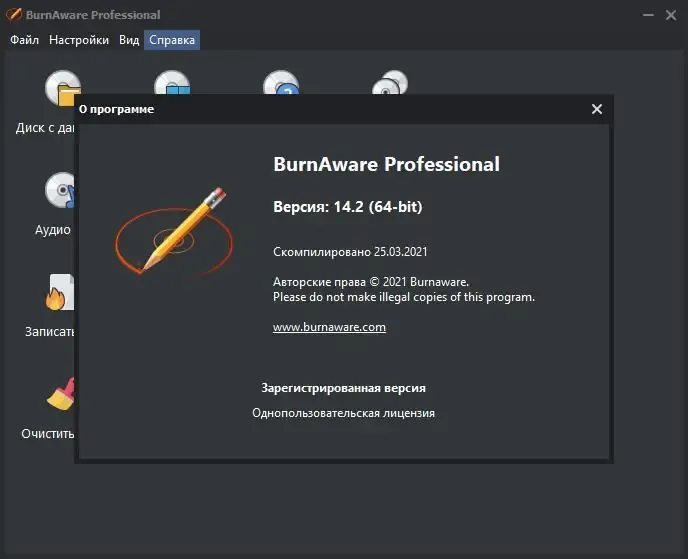Select the Очистить disc brush icon

(x=61, y=394)
